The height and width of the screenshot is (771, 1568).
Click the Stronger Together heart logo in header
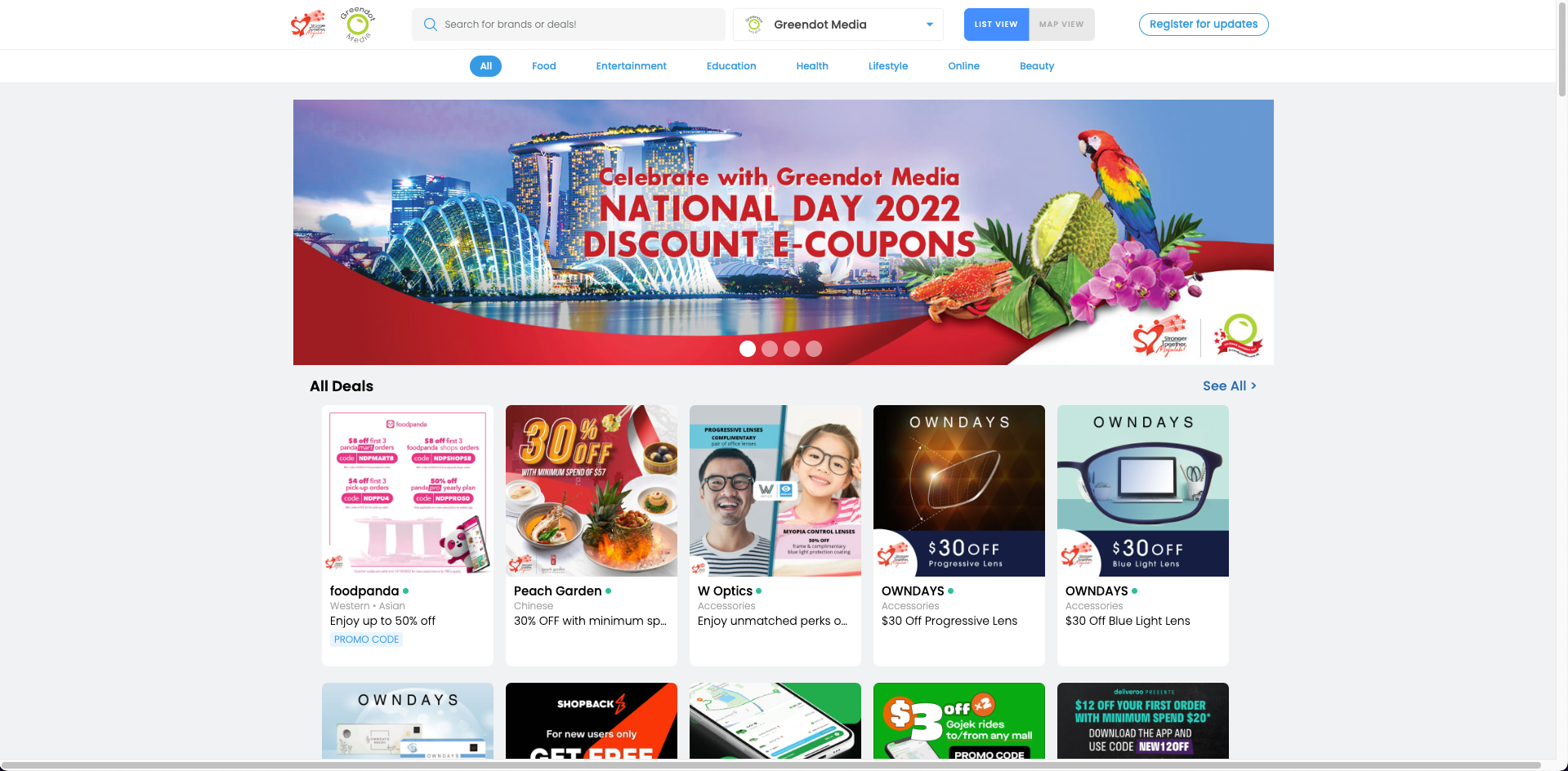coord(308,25)
